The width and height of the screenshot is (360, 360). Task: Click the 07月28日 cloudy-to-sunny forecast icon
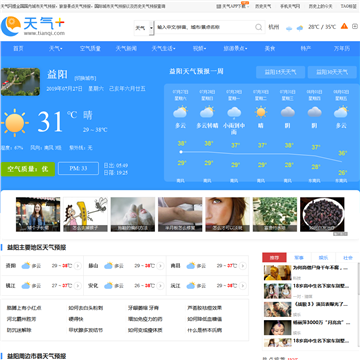tap(207, 112)
